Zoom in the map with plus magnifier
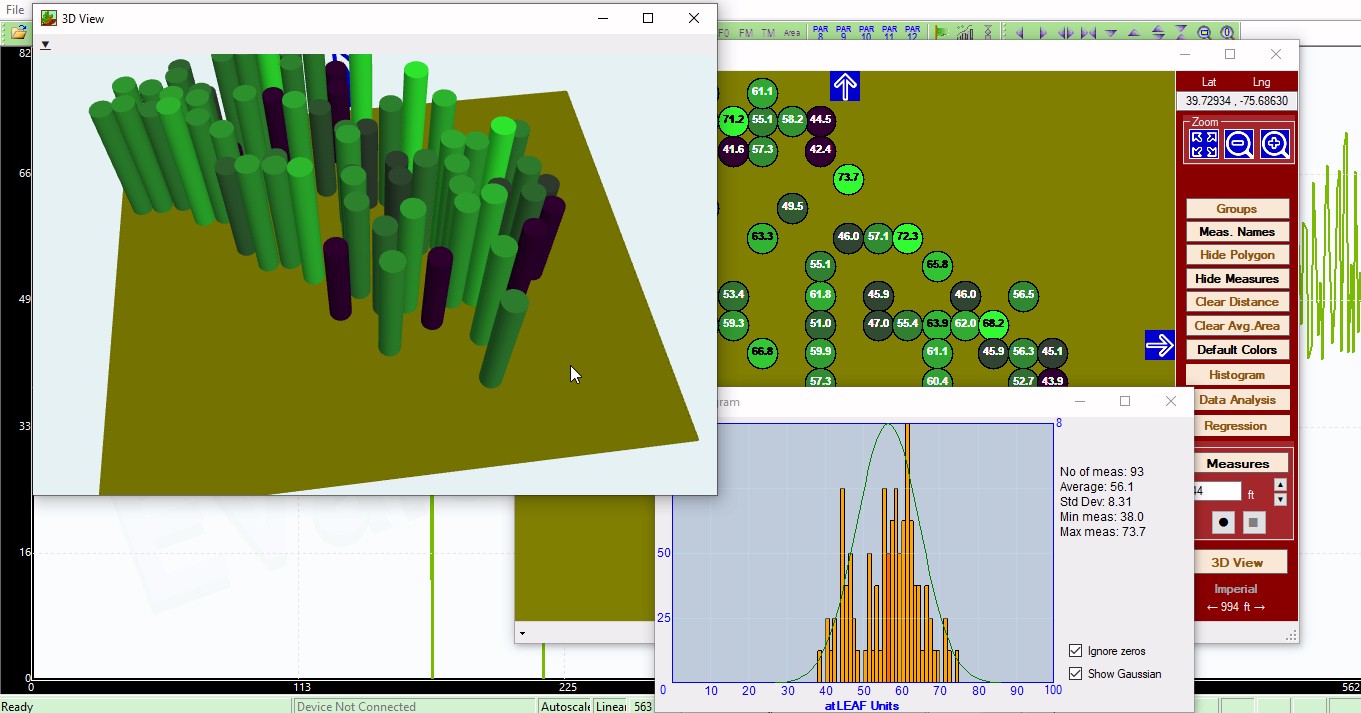This screenshot has height=713, width=1361. 1274,145
